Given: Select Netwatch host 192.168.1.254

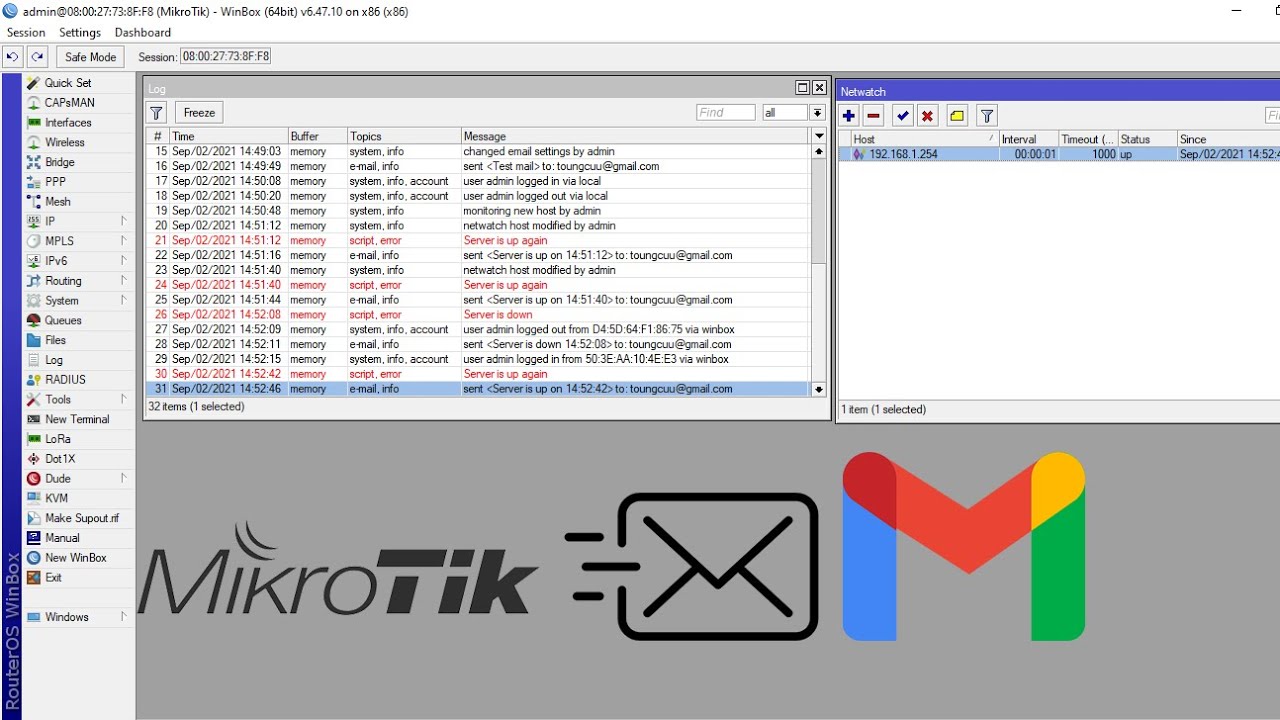Looking at the screenshot, I should pyautogui.click(x=1059, y=154).
